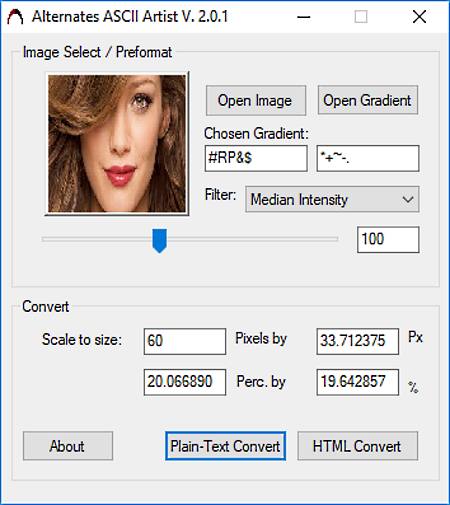450x505 pixels.
Task: Click the dropdown arrow of the Filter combo box
Action: tap(408, 199)
